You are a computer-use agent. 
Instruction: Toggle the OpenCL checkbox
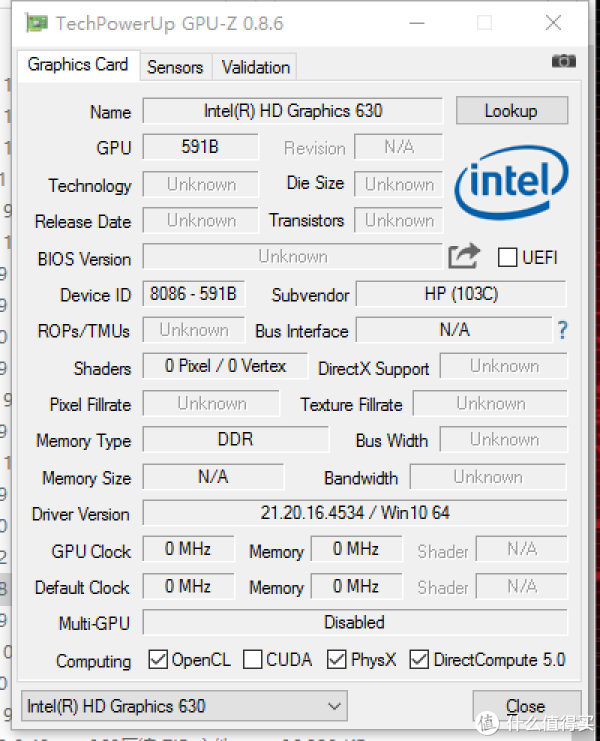coord(157,659)
